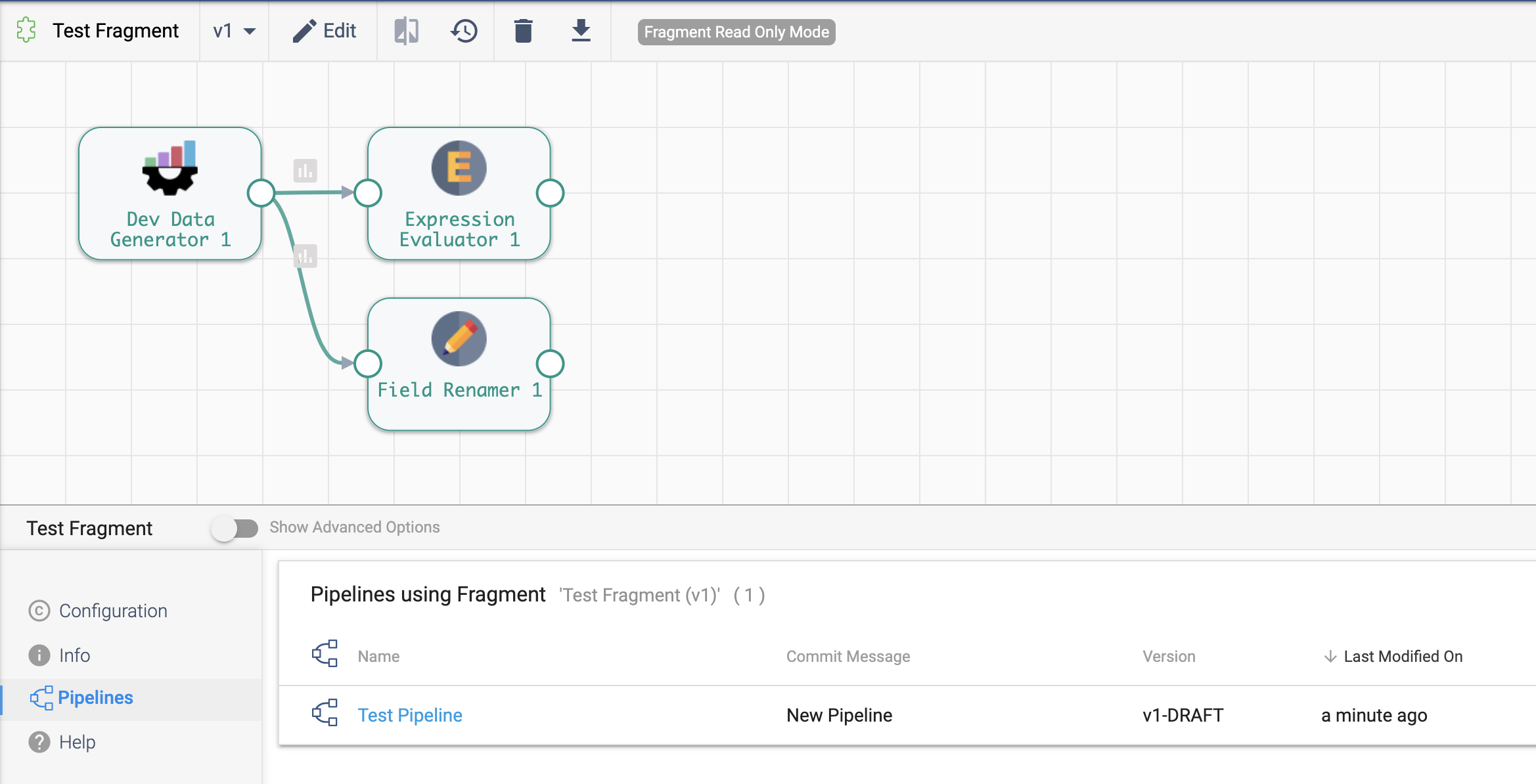Sort by the Name column header
The width and height of the screenshot is (1536, 784).
(378, 657)
